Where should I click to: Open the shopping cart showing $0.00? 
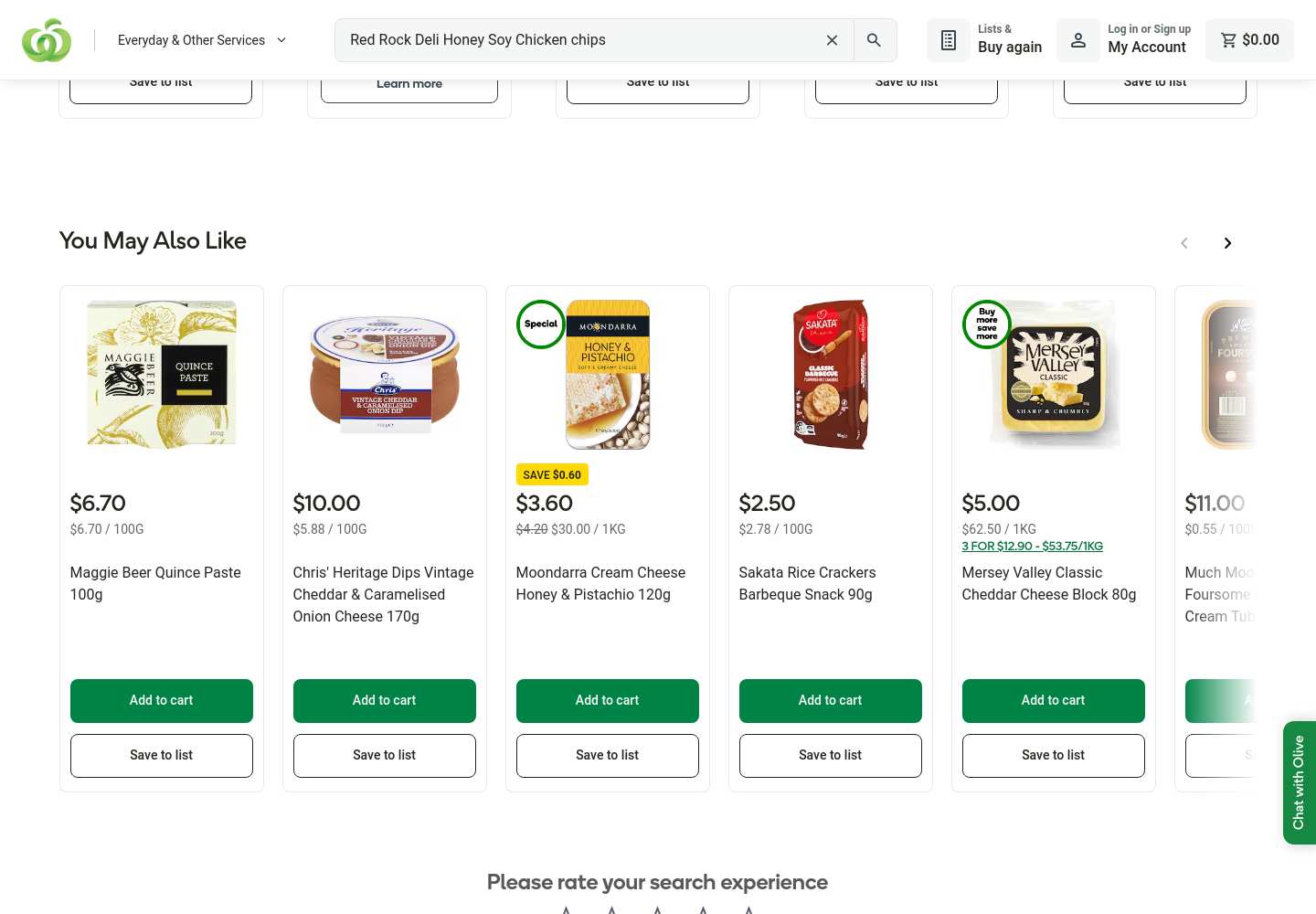[x=1250, y=40]
